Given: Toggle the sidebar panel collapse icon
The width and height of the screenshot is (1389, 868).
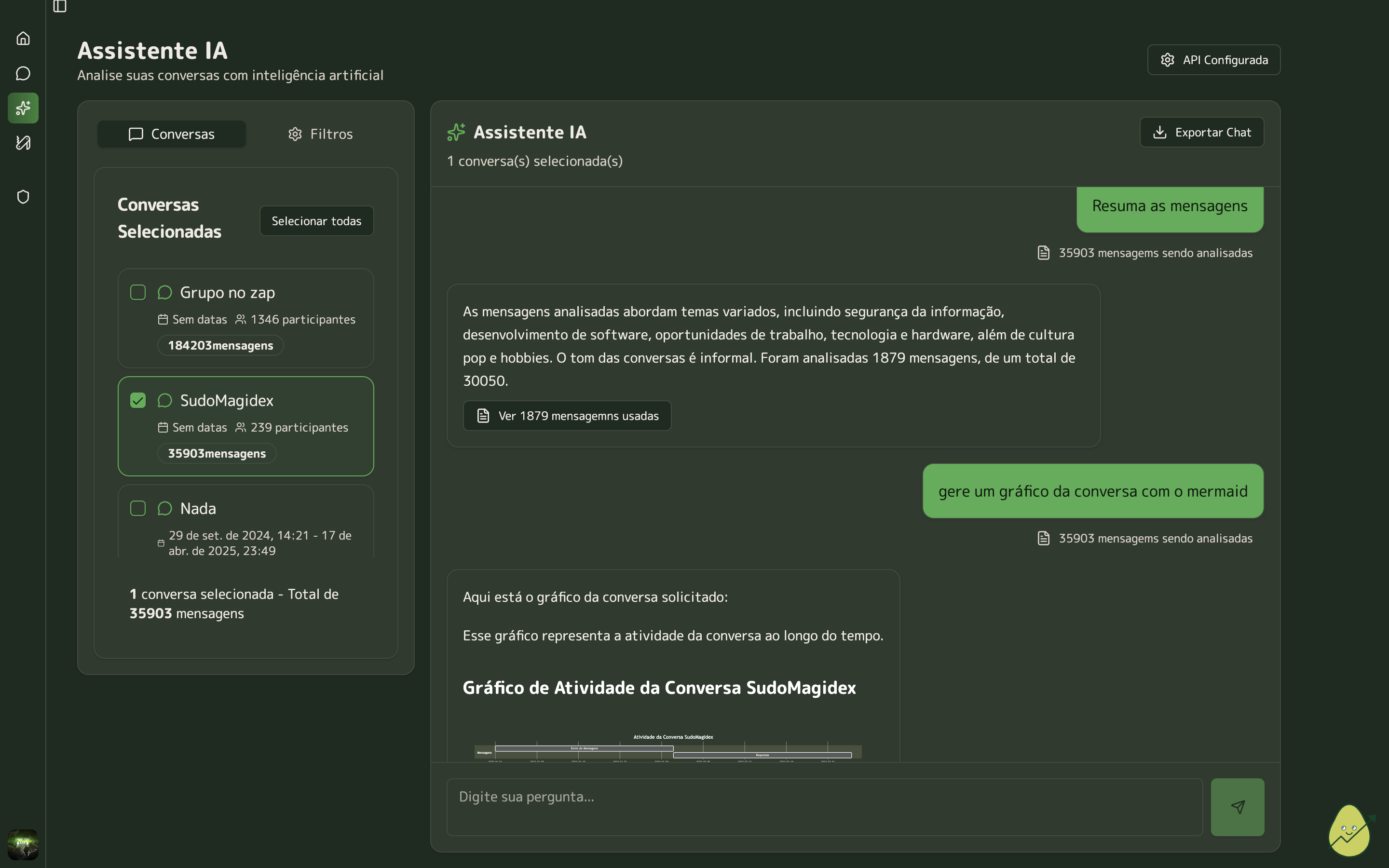Looking at the screenshot, I should pos(60,6).
